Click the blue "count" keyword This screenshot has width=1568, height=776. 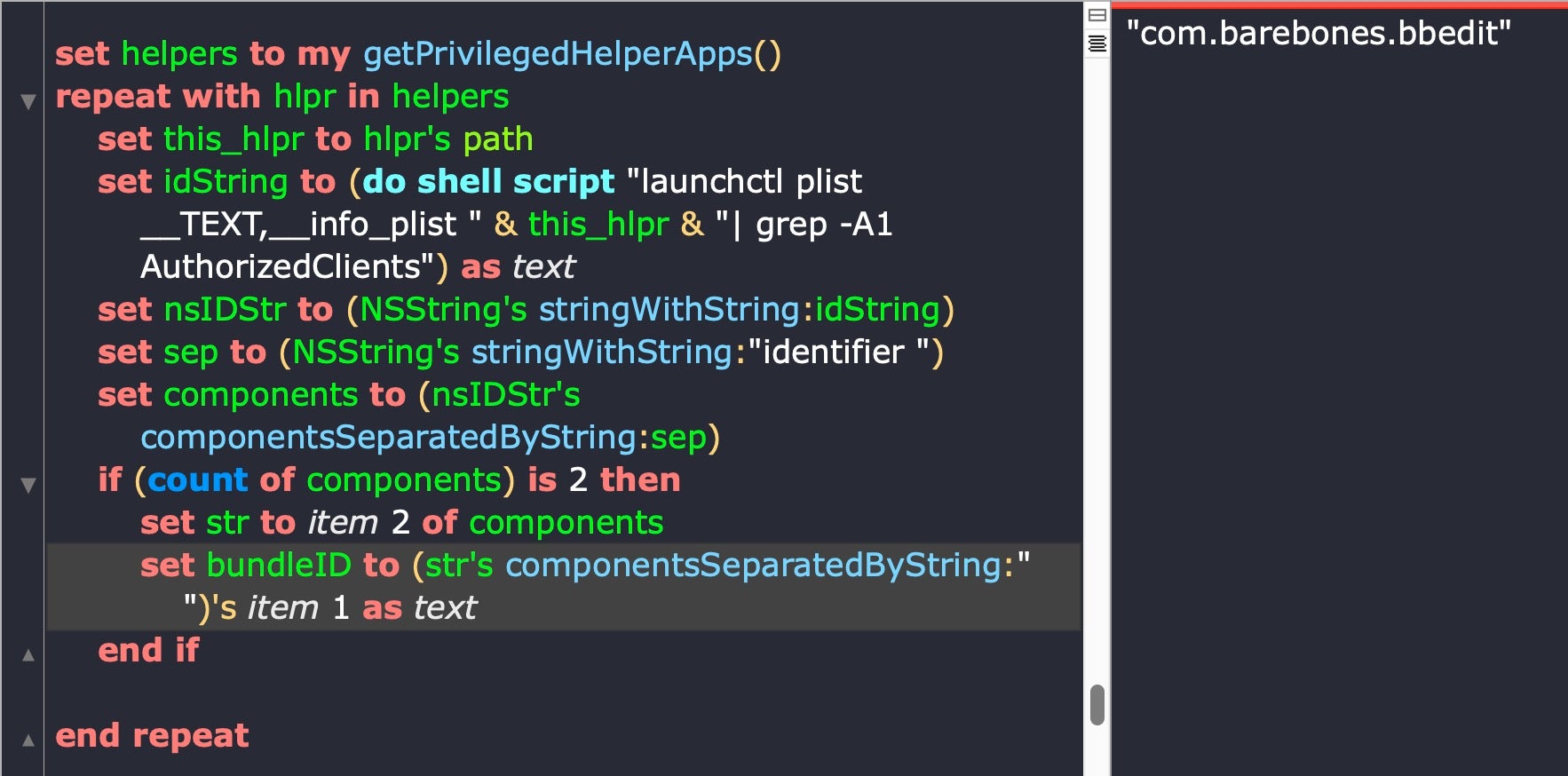pos(197,480)
